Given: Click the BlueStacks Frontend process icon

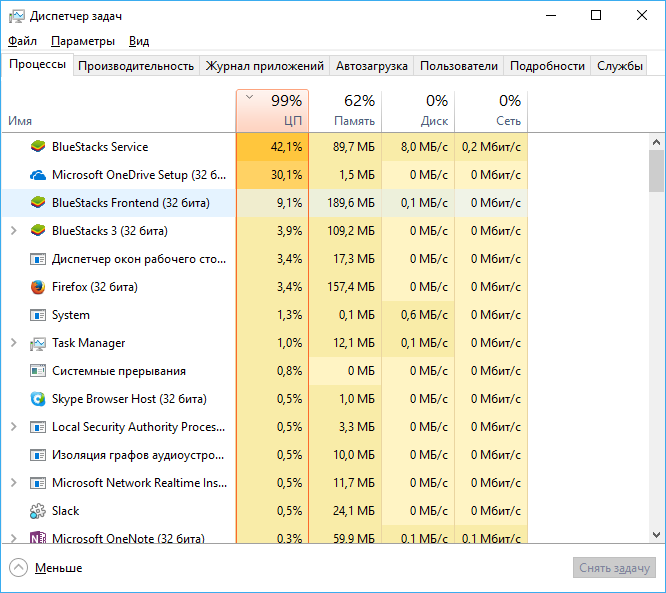Looking at the screenshot, I should (x=38, y=203).
